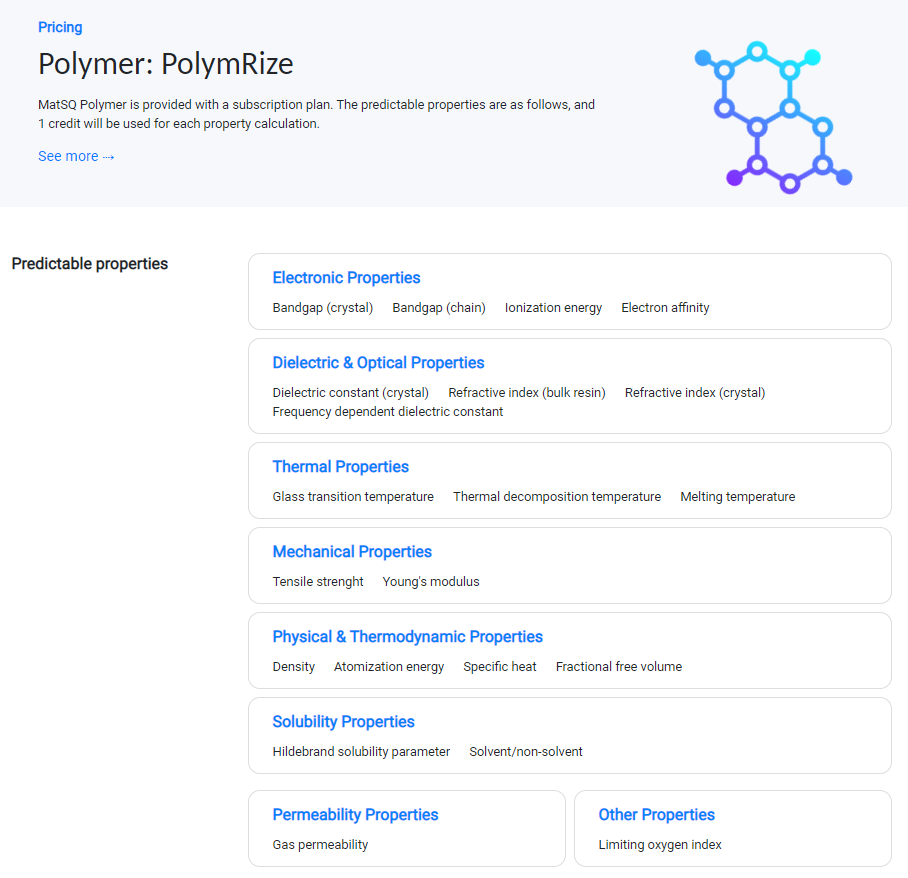The image size is (908, 878).
Task: Select Dielectric & Optical Properties heading
Action: [x=378, y=363]
